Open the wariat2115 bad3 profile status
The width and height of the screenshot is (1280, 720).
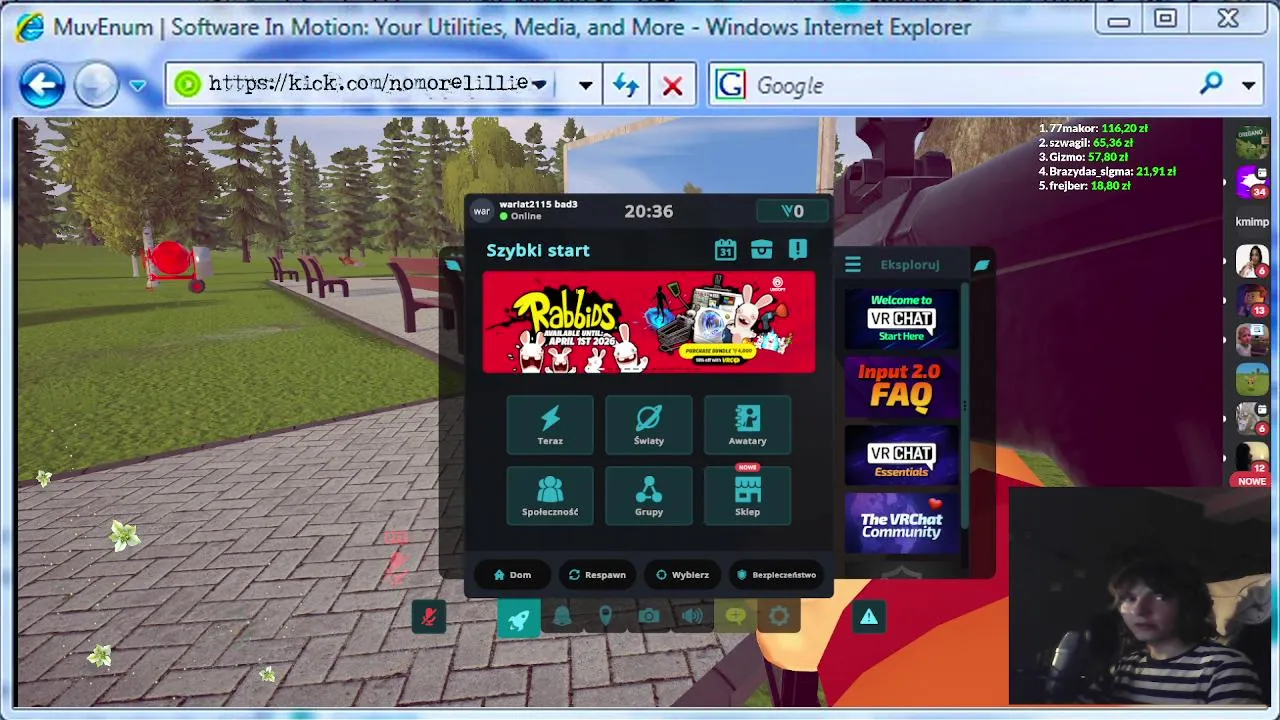pos(525,210)
